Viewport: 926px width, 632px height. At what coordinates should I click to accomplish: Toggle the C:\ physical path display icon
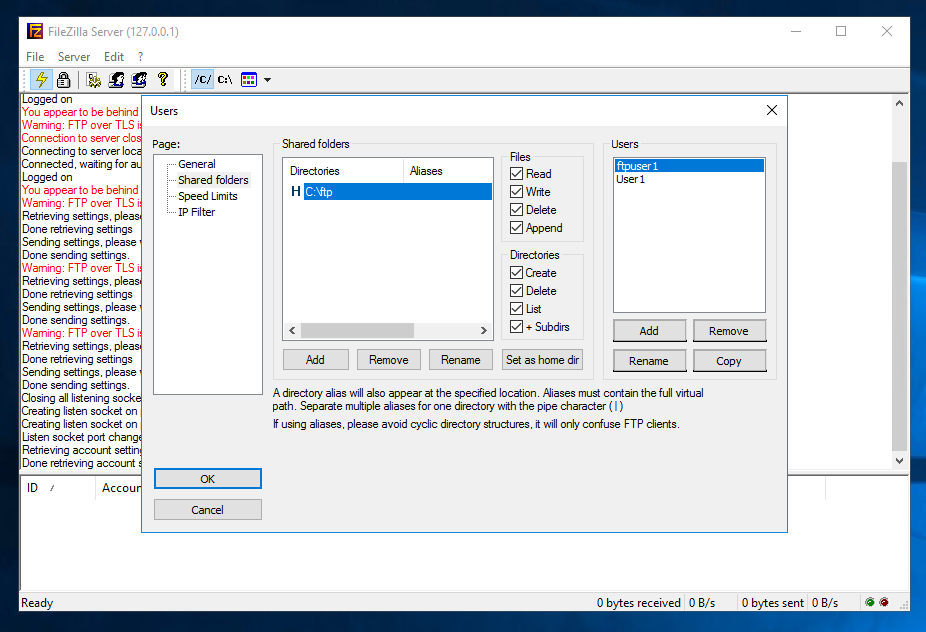[x=224, y=79]
